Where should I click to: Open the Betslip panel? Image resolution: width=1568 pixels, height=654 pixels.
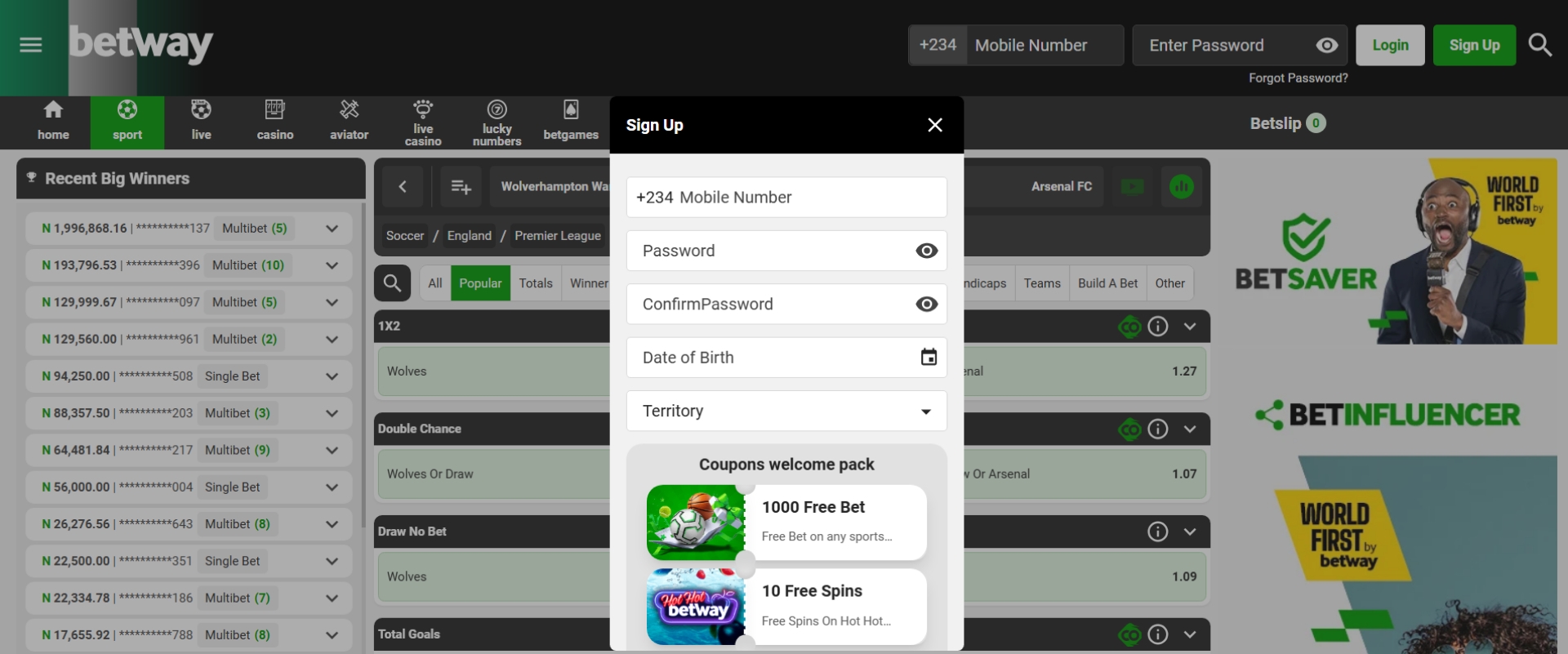1287,123
